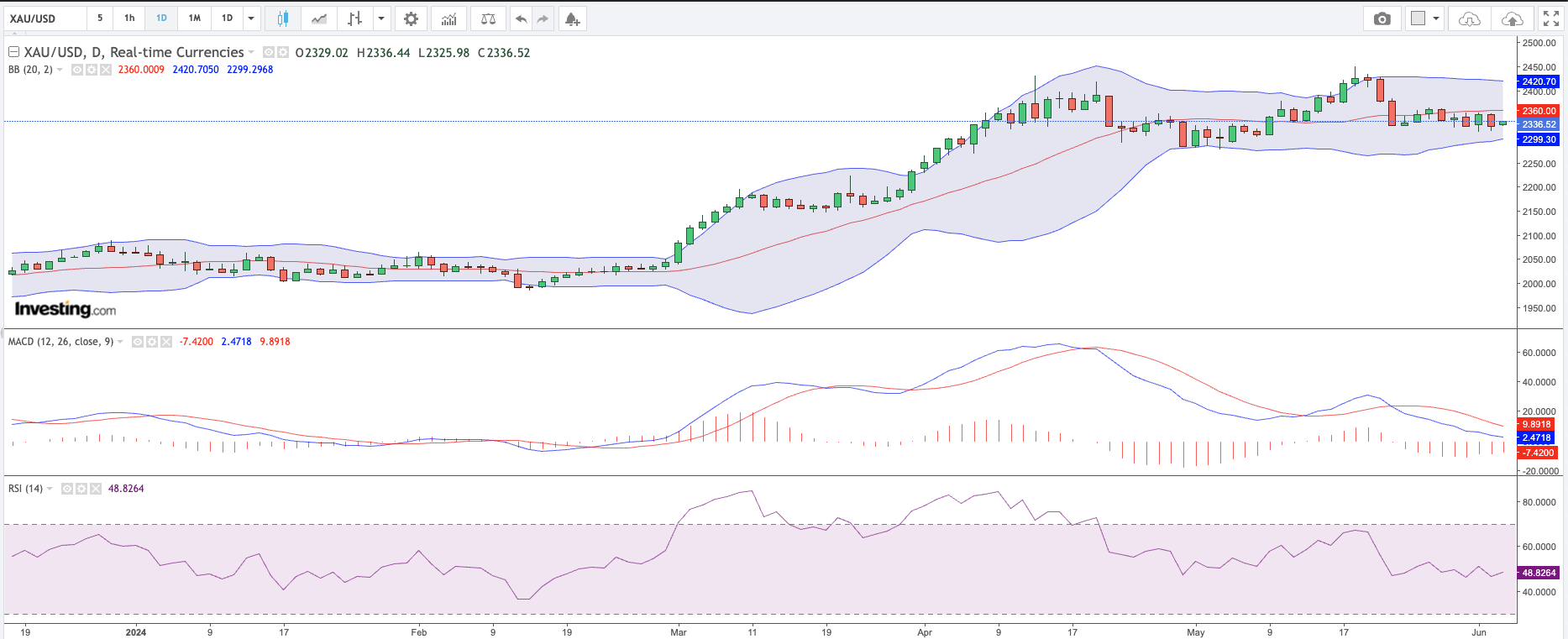Enter fullscreen chart mode

(x=1551, y=18)
